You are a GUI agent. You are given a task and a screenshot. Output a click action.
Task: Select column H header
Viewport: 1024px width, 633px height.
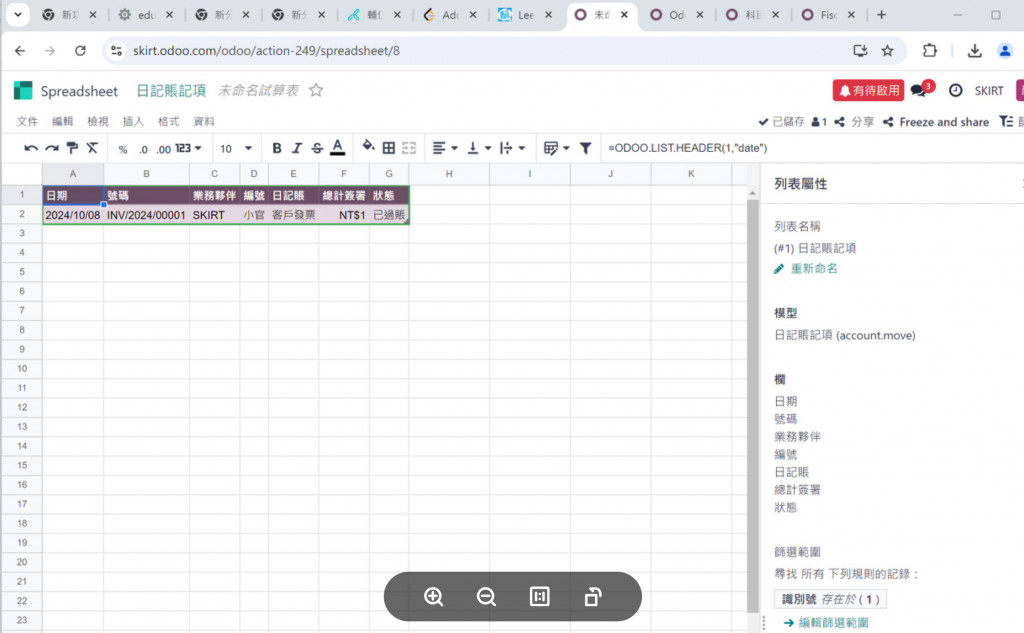[449, 174]
